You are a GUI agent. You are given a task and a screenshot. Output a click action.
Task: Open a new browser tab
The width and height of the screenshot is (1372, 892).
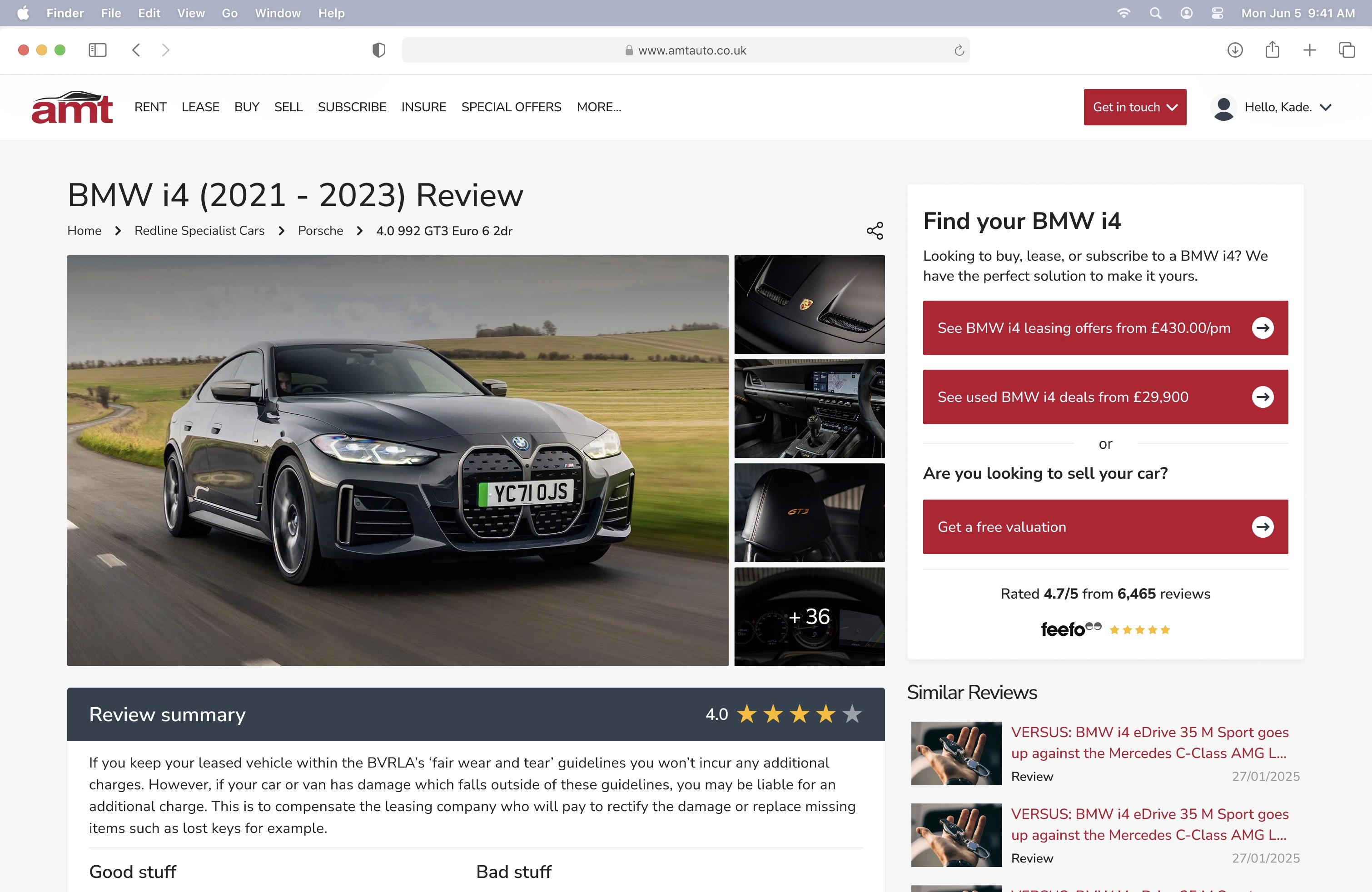point(1310,50)
